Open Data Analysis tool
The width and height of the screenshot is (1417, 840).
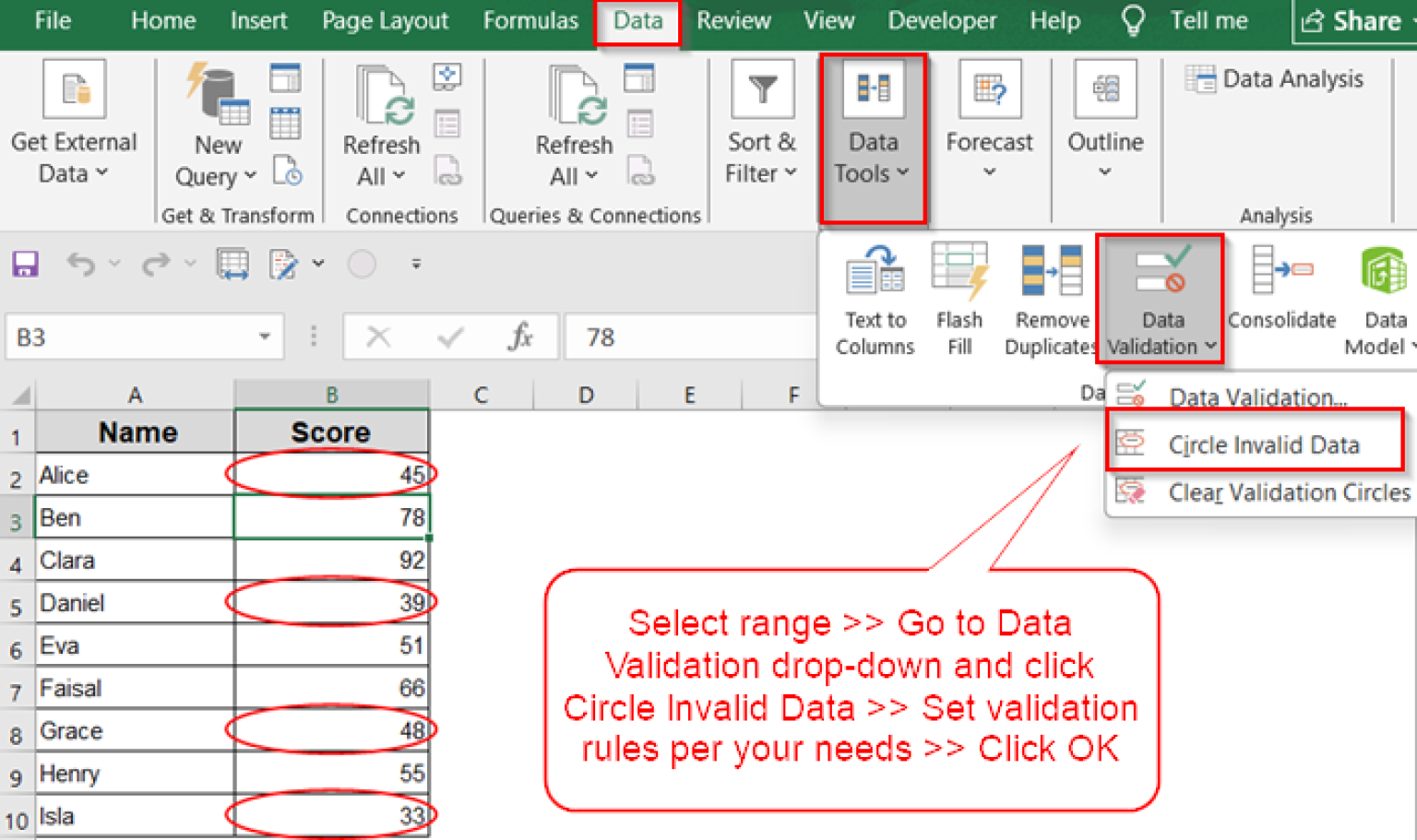pos(1275,79)
